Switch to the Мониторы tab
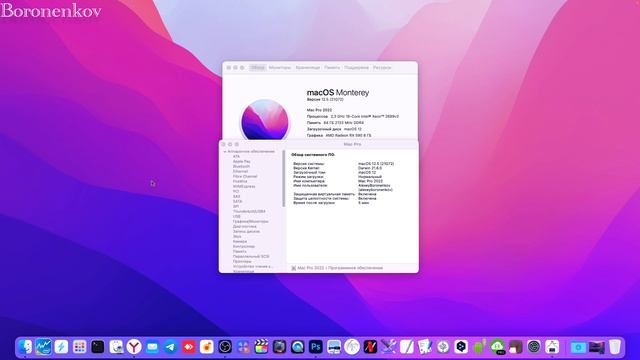 [280, 68]
